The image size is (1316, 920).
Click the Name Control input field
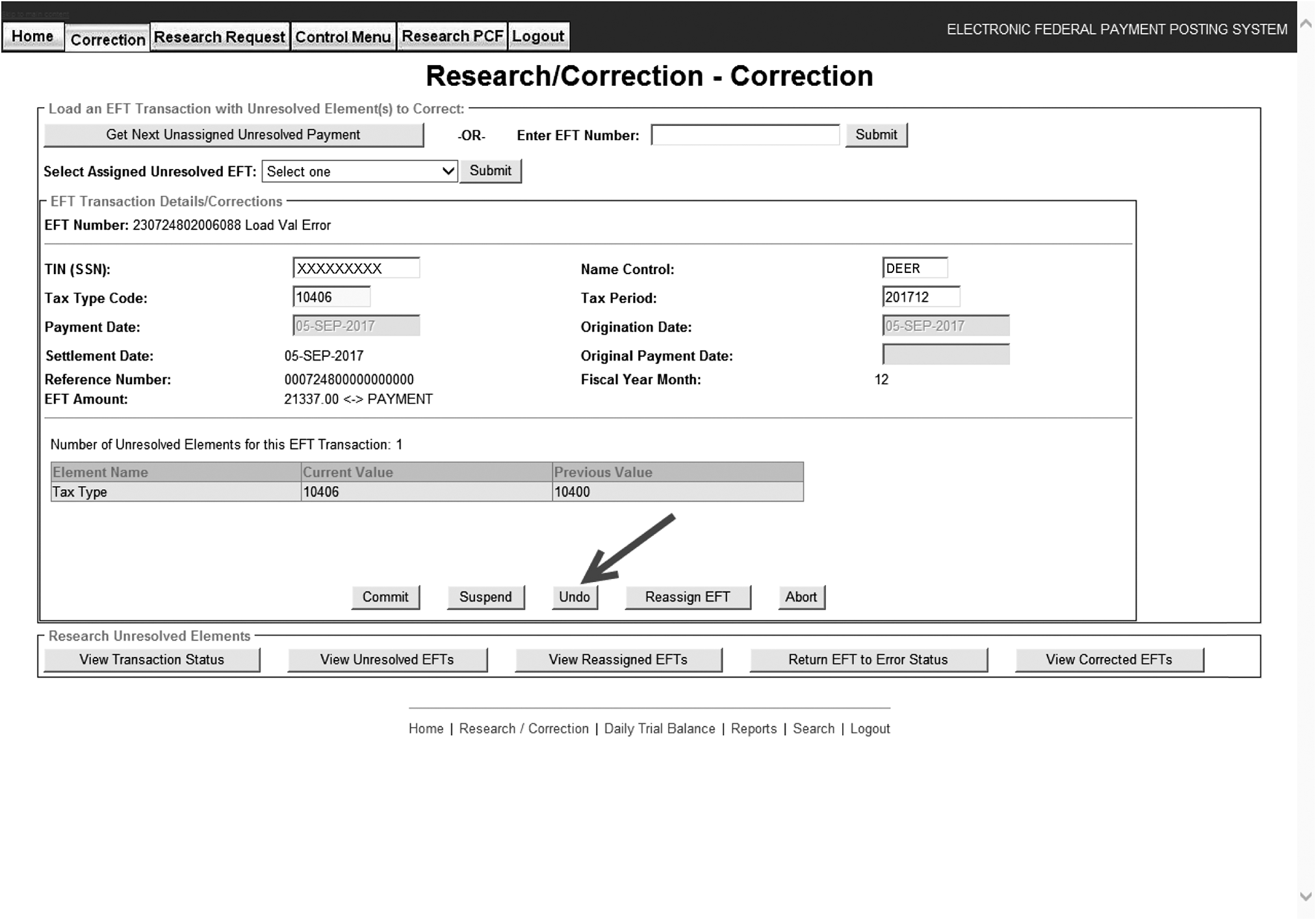(914, 268)
